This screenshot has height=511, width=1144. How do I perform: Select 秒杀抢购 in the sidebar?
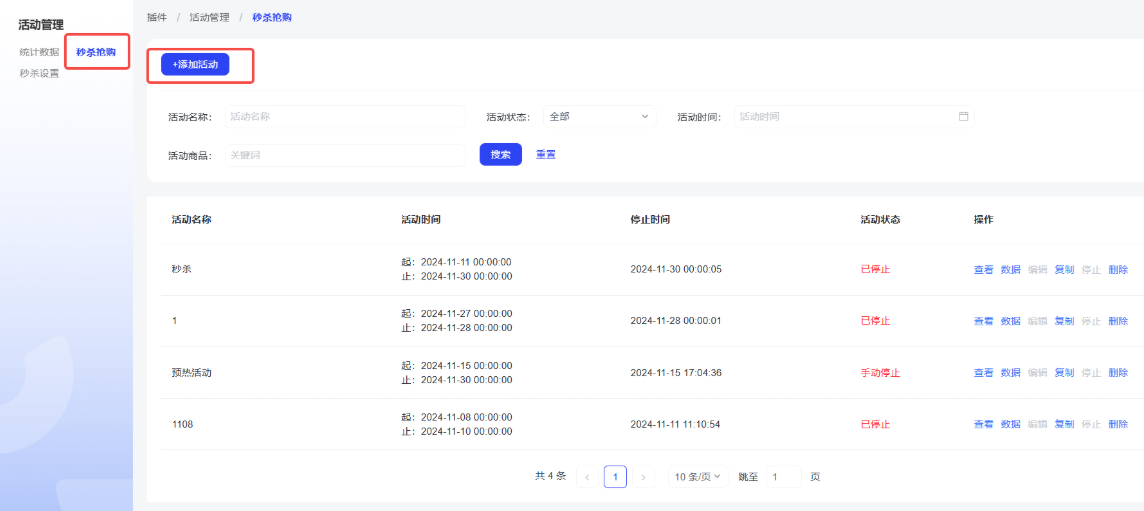[x=96, y=52]
